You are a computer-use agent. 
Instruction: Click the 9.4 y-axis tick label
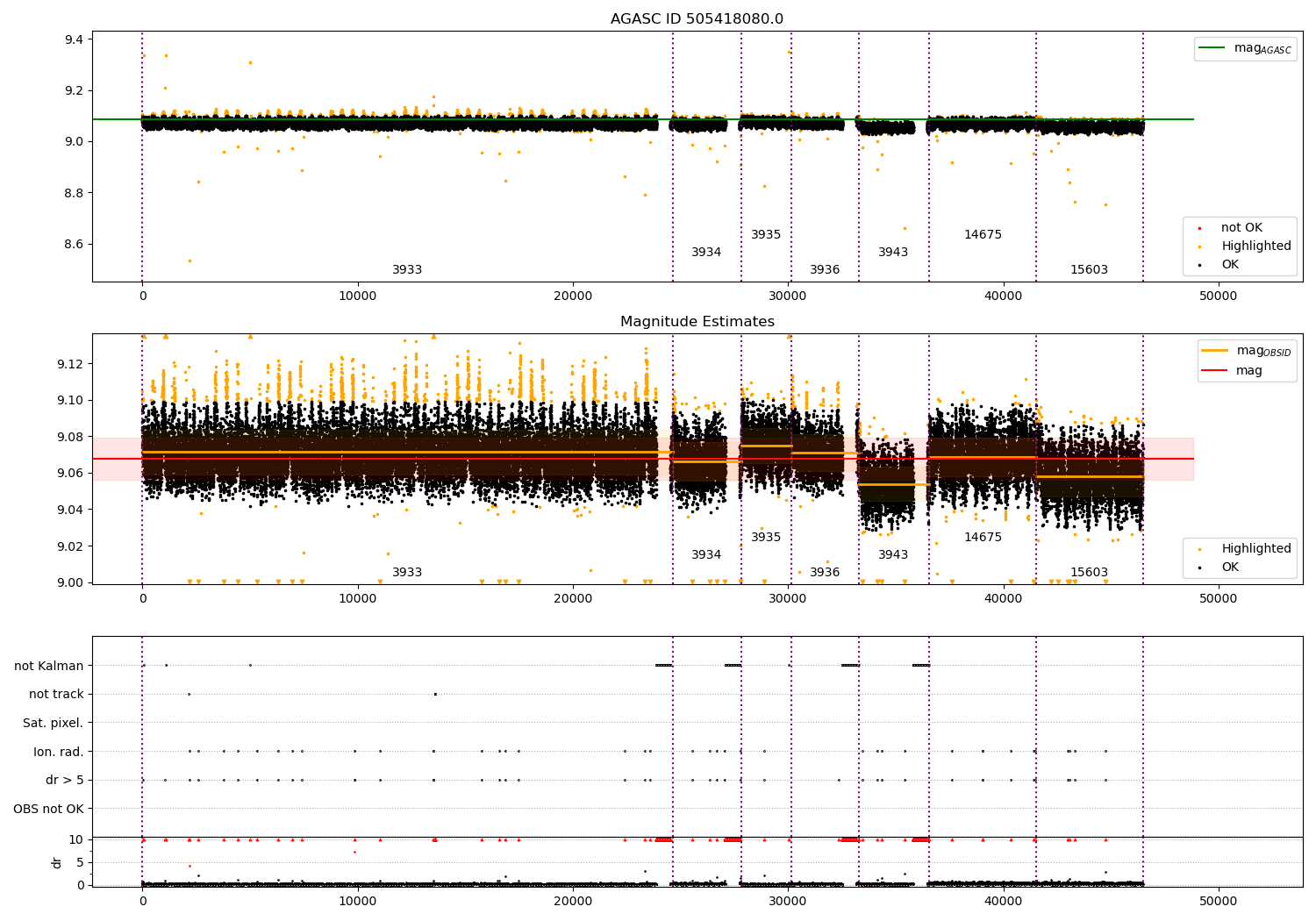[74, 39]
